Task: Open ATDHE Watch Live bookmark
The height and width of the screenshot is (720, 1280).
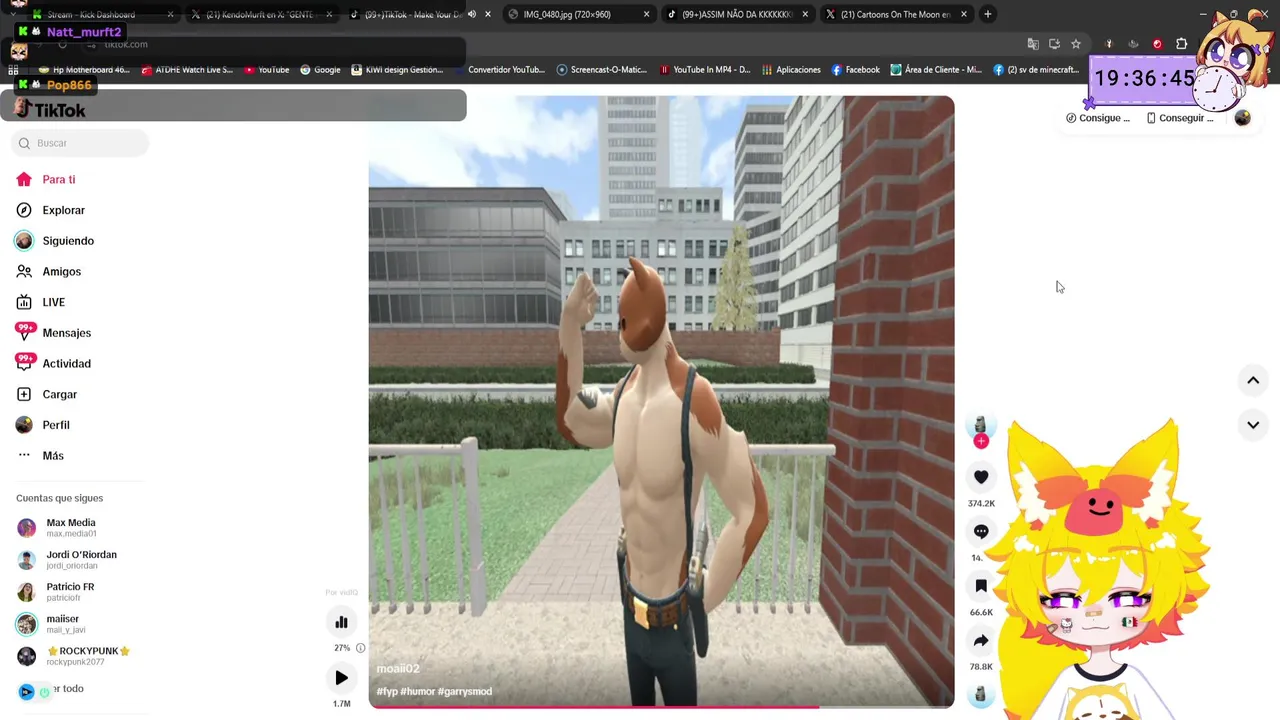Action: click(187, 70)
